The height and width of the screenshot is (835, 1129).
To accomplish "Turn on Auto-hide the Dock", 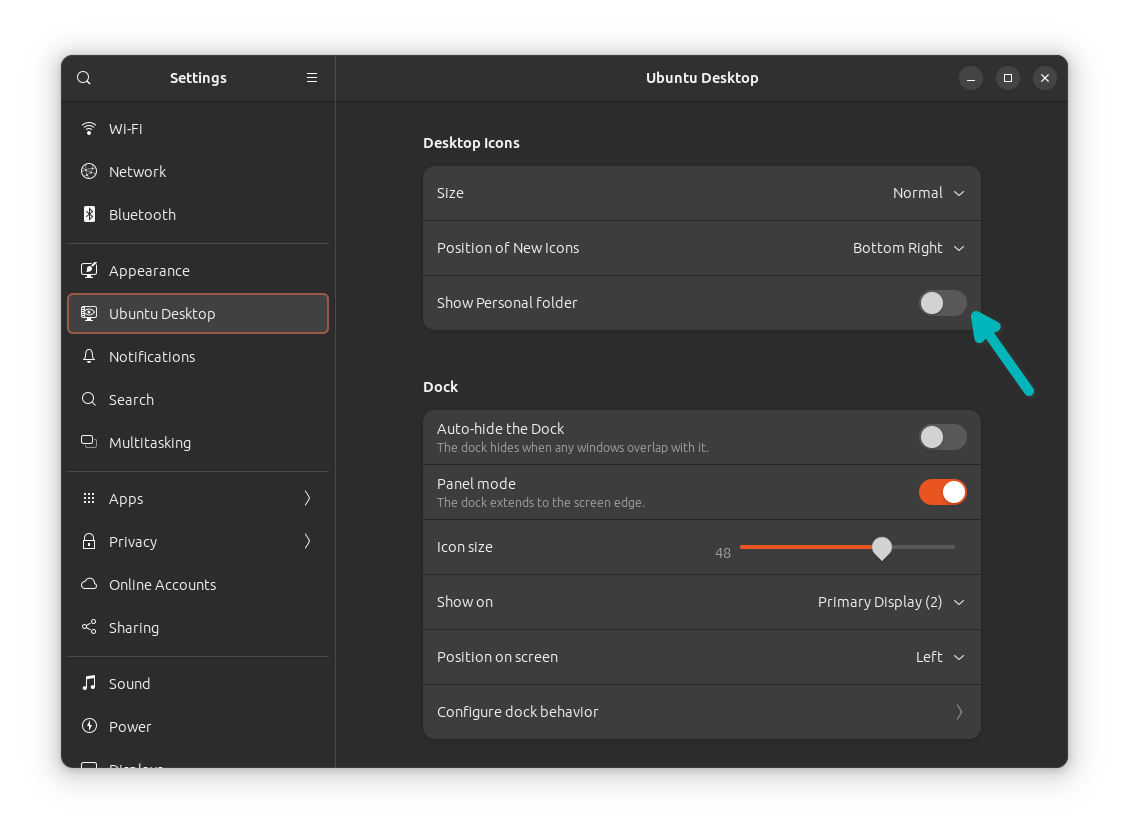I will pyautogui.click(x=942, y=437).
